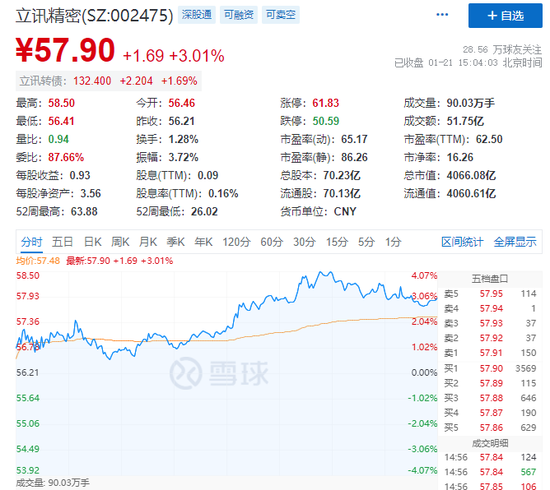Viewport: 550px width, 490px height.
Task: Switch to the 周K chart tab
Action: coord(120,242)
